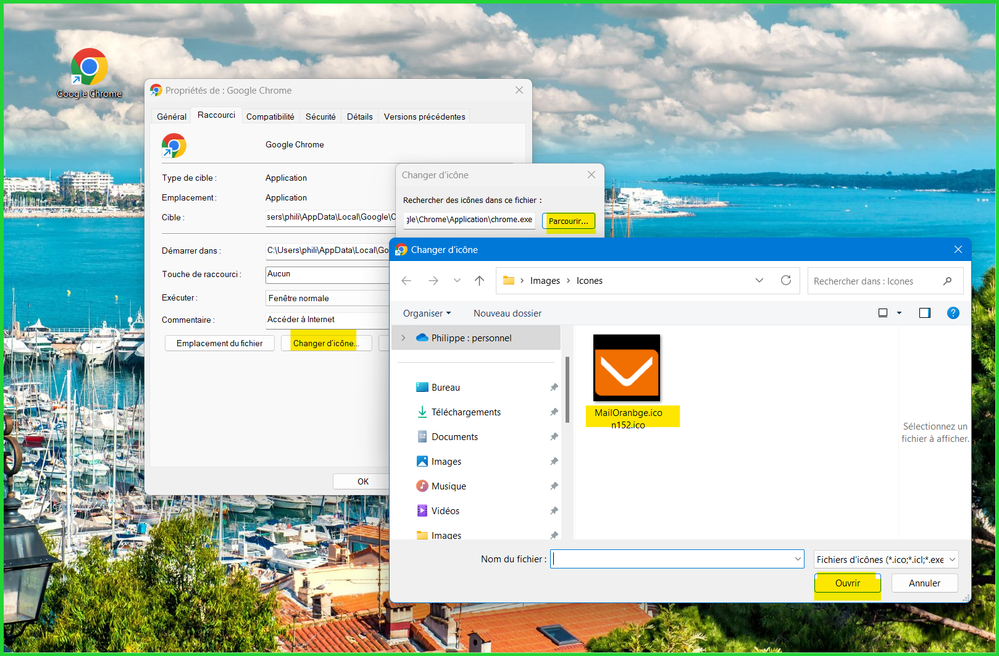Image resolution: width=999 pixels, height=656 pixels.
Task: Toggle the preview pane icon
Action: point(925,313)
